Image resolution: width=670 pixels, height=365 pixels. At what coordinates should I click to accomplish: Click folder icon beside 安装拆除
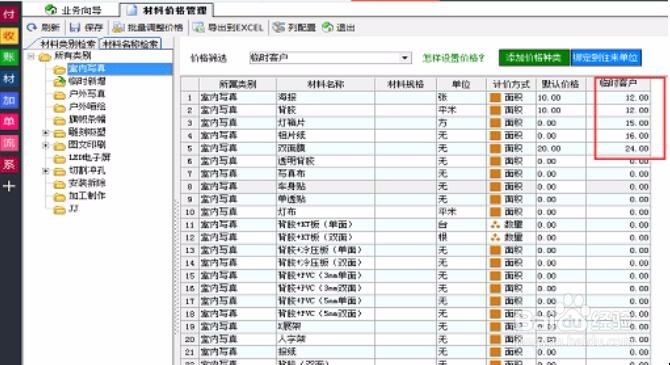point(59,184)
